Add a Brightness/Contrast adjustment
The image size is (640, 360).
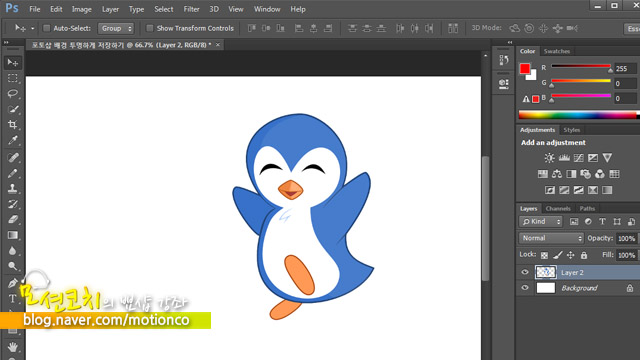tap(549, 158)
